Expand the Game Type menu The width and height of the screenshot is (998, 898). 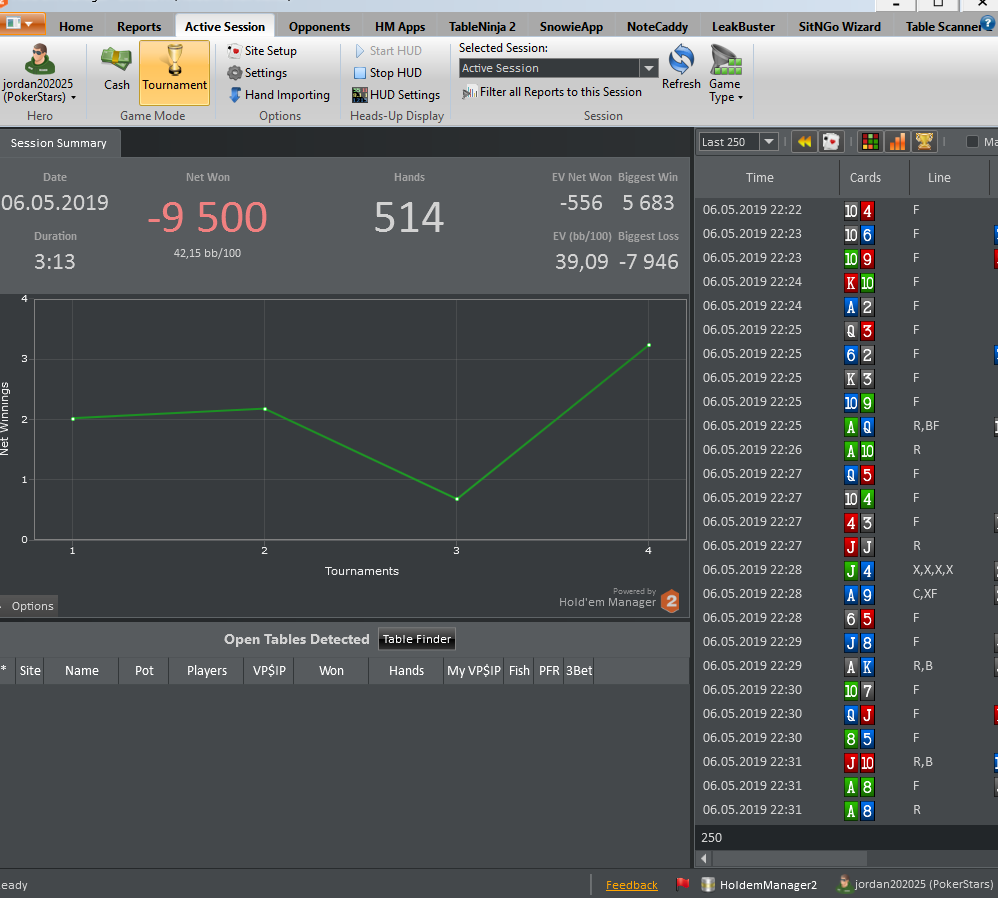tap(726, 74)
